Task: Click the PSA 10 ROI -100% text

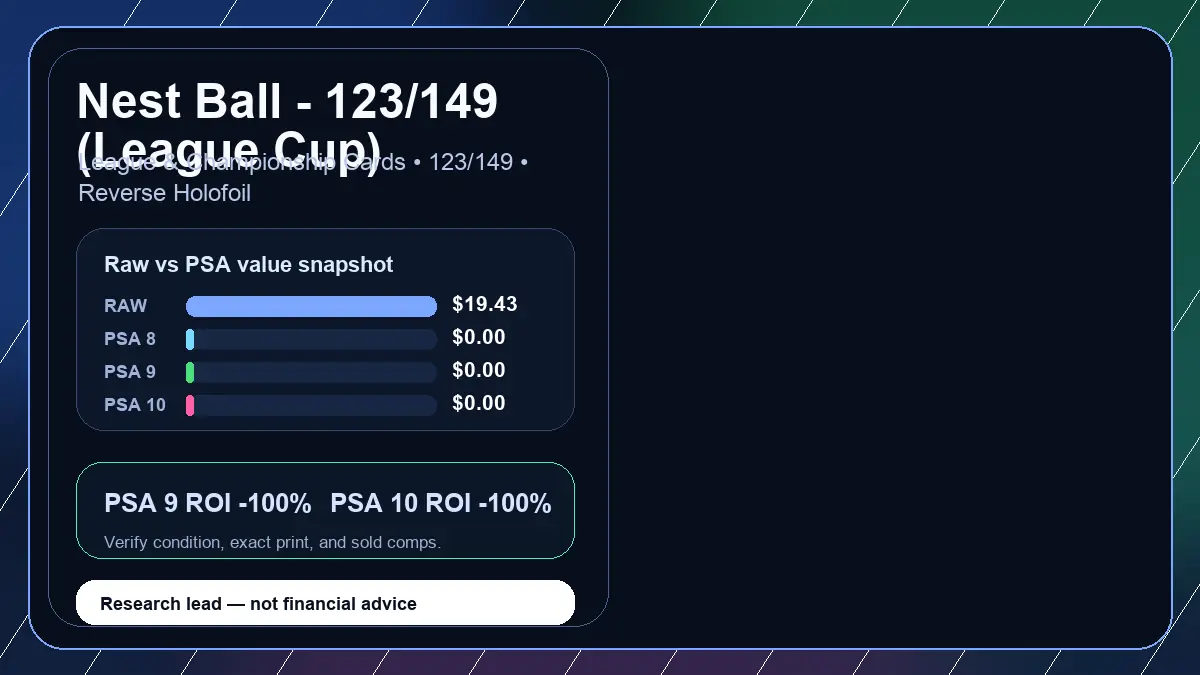Action: [441, 504]
